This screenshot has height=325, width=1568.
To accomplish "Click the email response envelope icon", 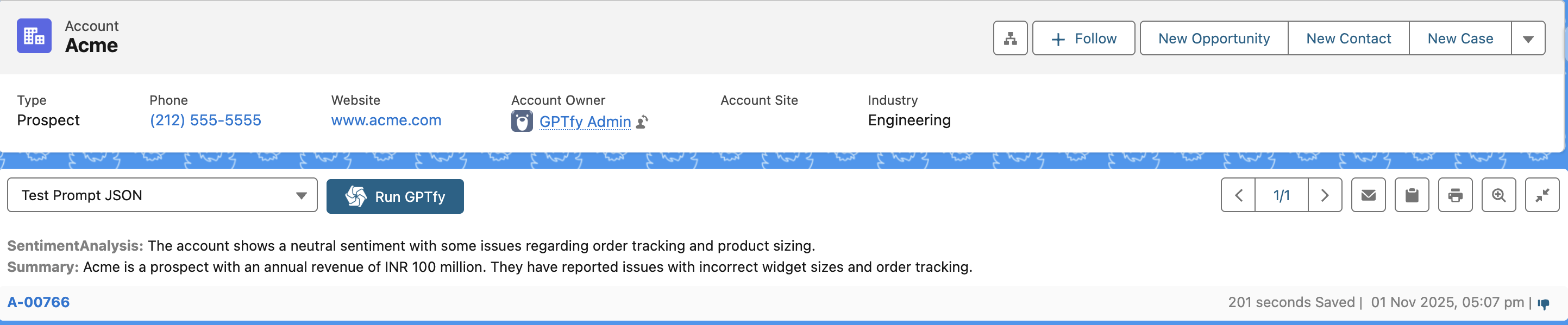I will [1368, 195].
